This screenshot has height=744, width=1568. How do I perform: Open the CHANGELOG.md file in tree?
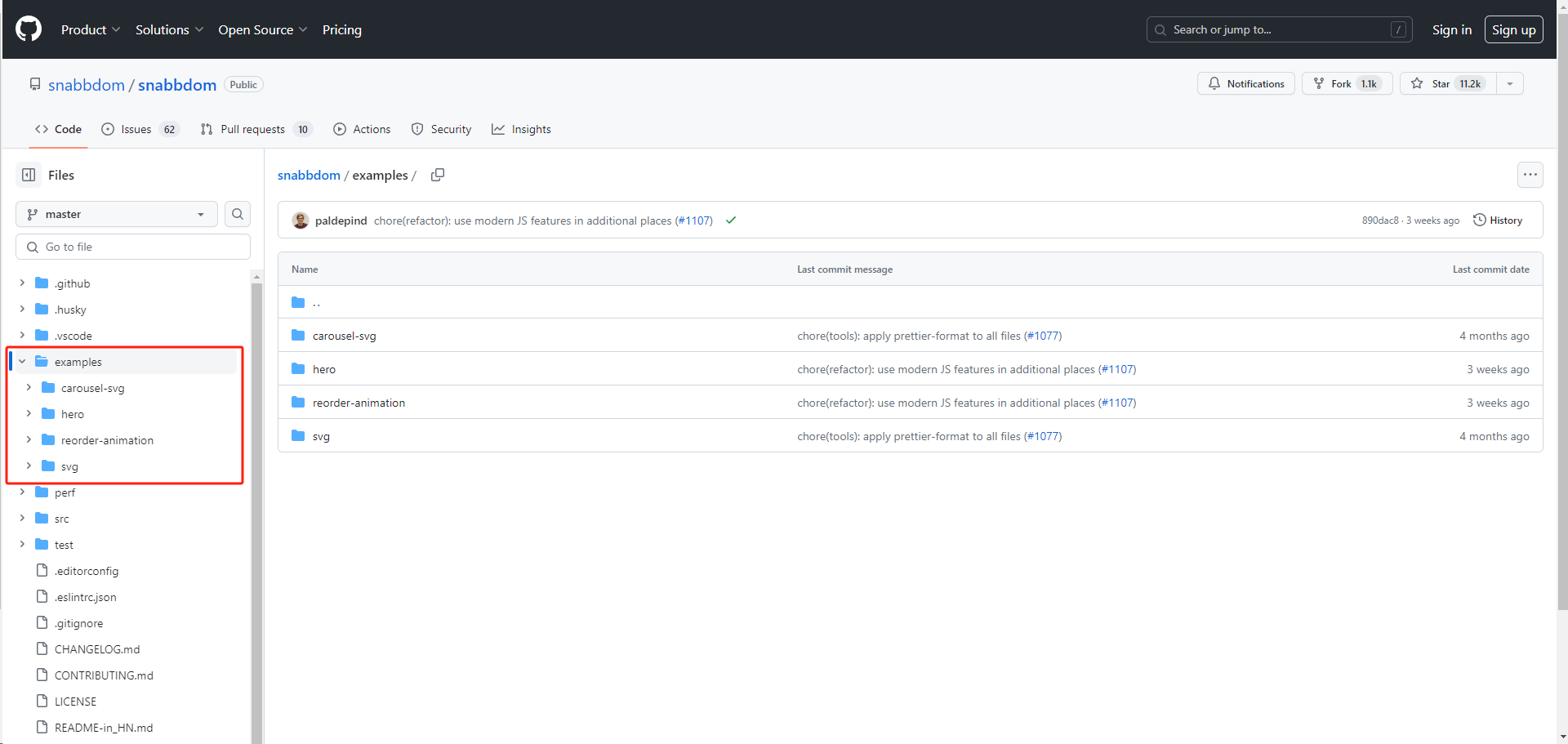click(x=97, y=649)
